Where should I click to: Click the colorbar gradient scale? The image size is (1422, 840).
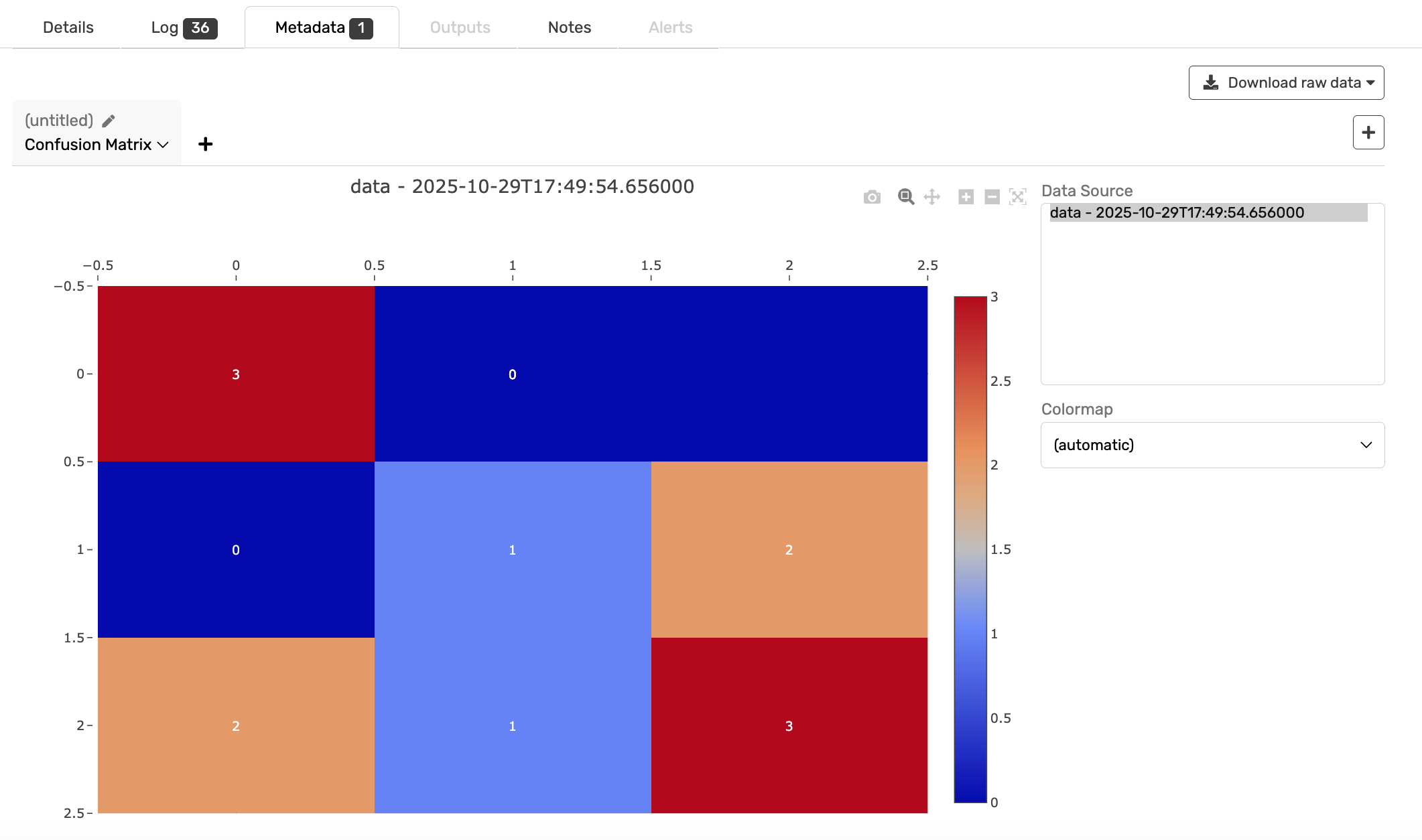coord(970,549)
